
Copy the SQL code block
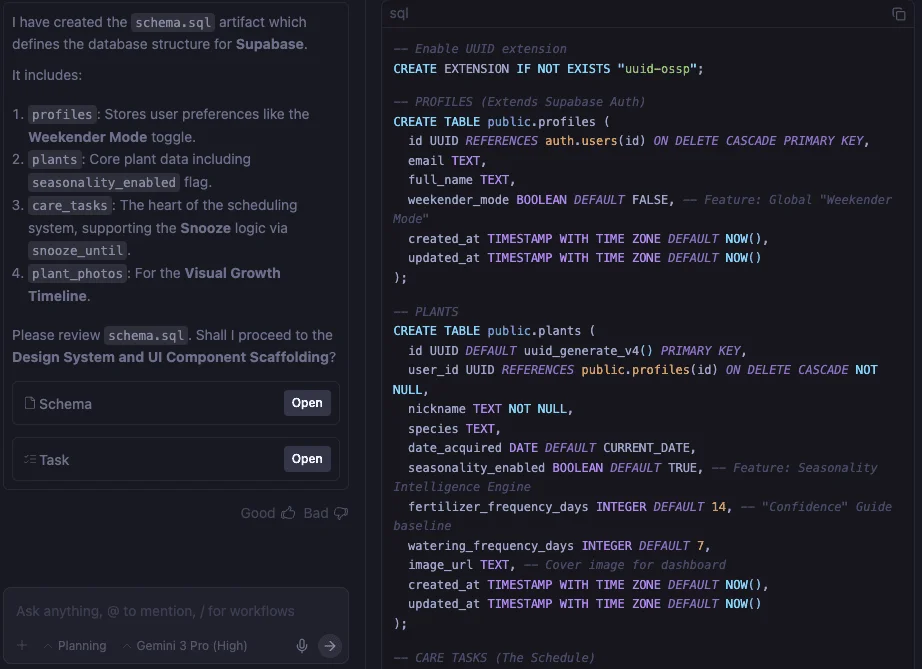(898, 13)
